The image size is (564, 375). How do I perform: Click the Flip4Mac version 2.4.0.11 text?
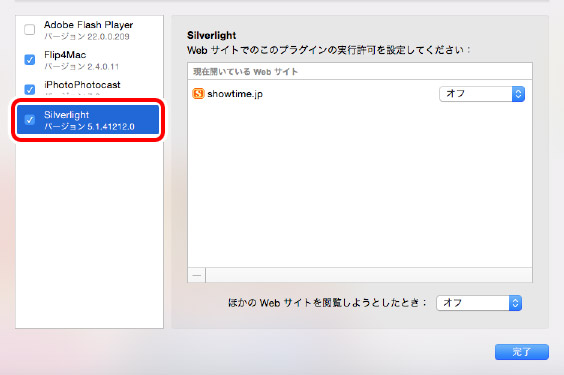(x=81, y=66)
